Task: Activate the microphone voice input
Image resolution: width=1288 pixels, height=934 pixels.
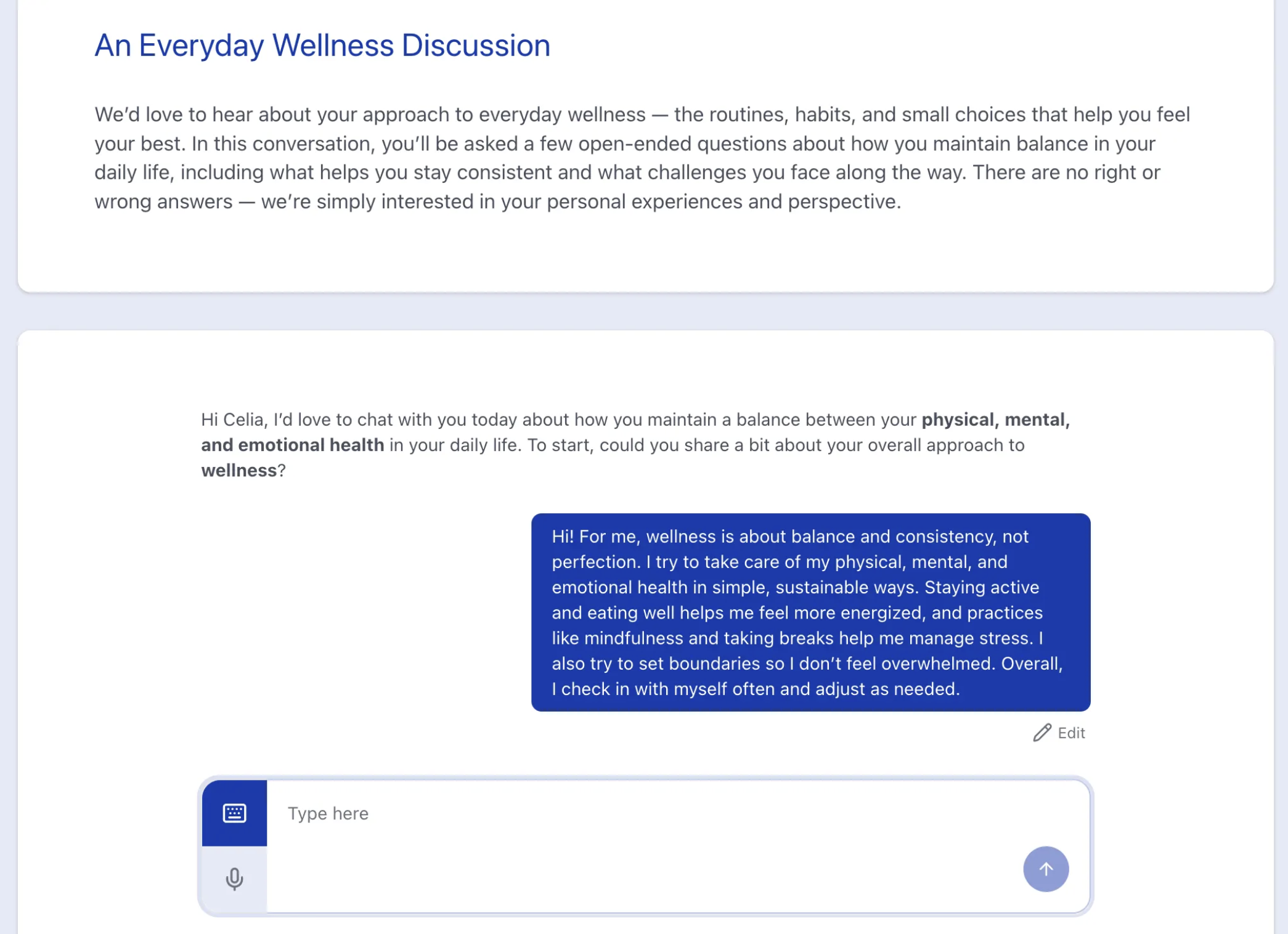Action: click(234, 879)
